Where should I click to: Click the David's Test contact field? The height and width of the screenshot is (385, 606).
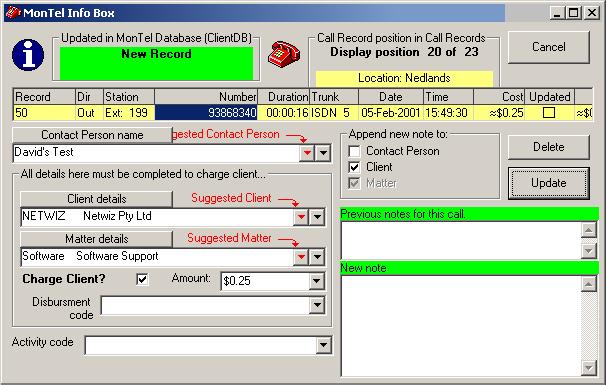point(156,153)
